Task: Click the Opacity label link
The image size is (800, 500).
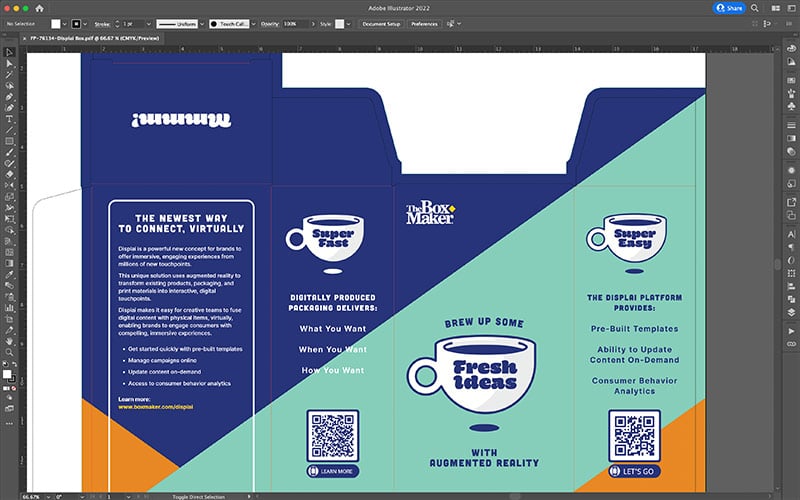Action: (270, 24)
